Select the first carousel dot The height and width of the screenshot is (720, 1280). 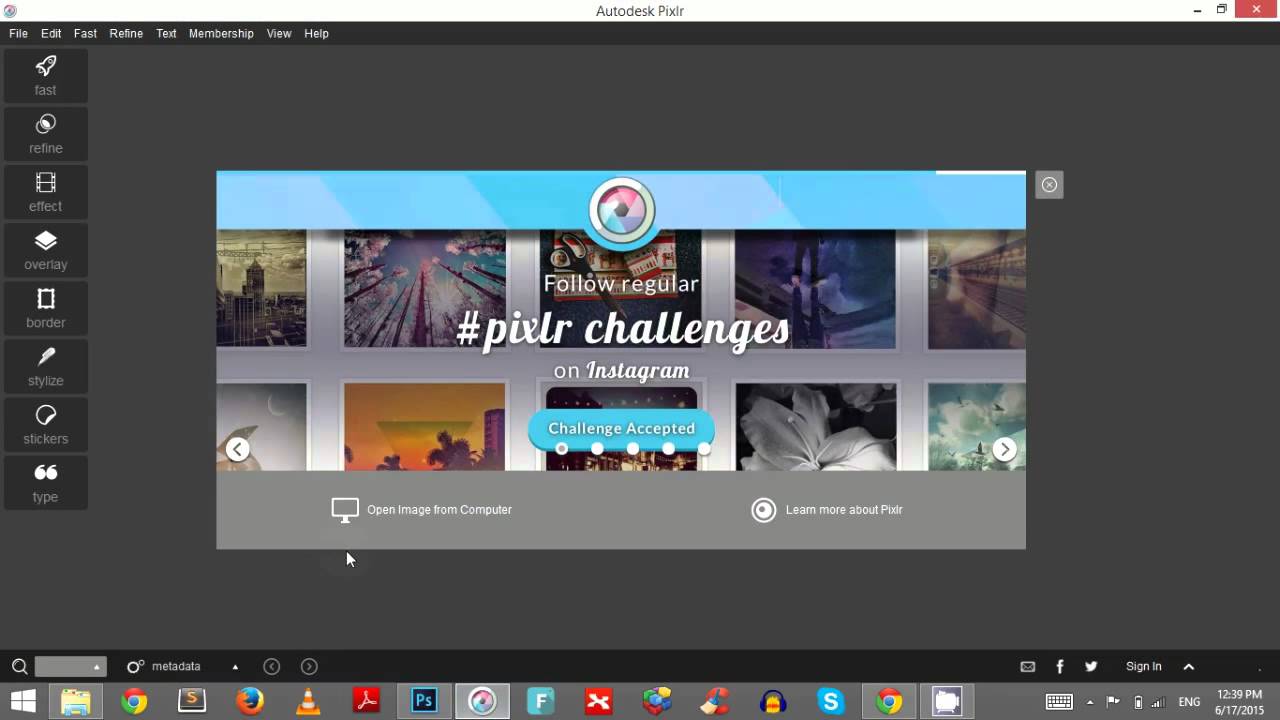561,449
